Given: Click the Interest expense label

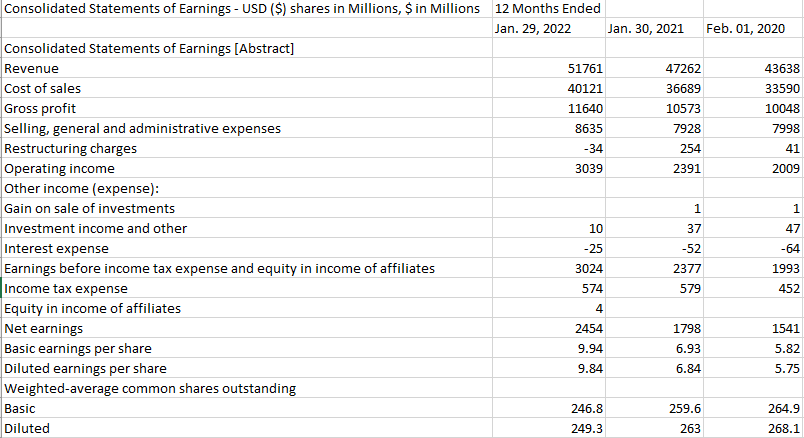Looking at the screenshot, I should 56,249.
